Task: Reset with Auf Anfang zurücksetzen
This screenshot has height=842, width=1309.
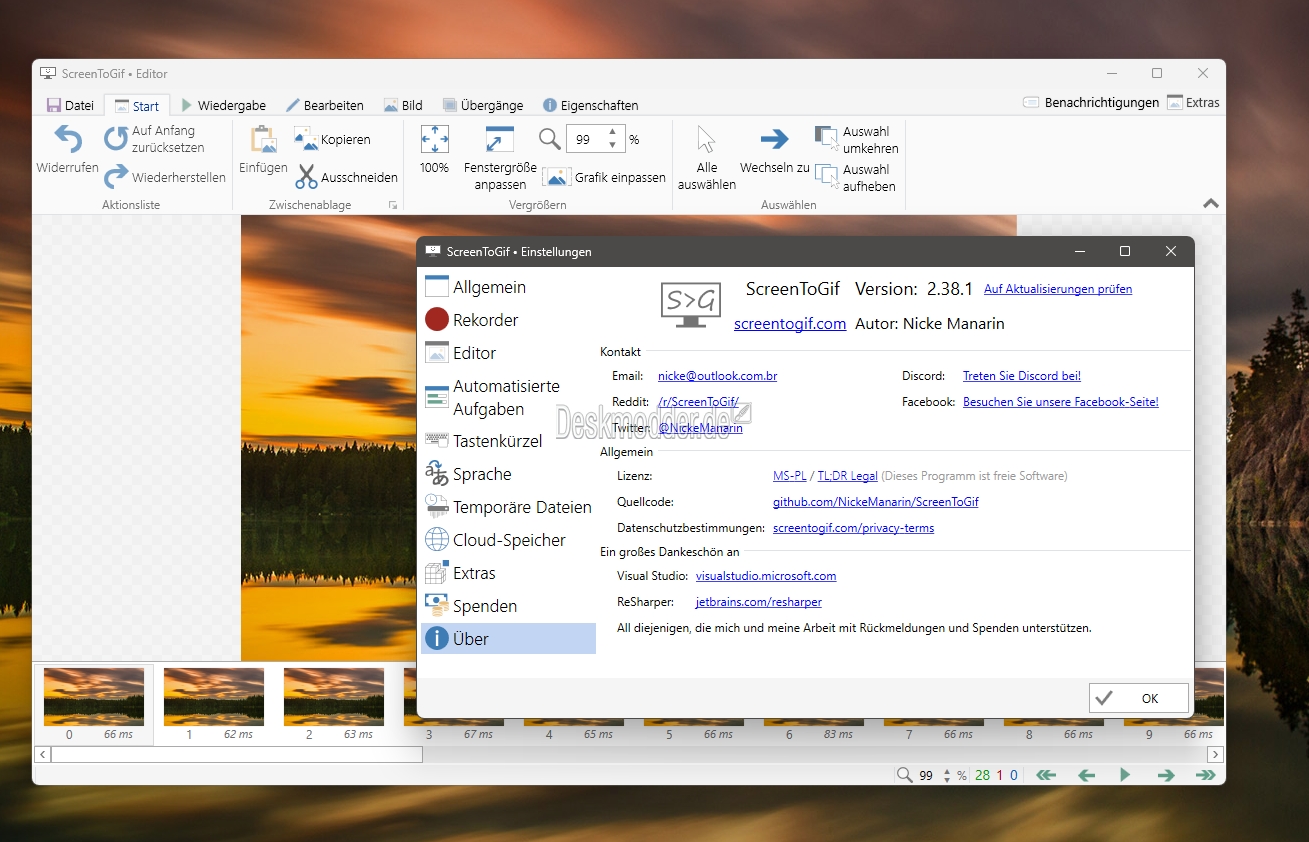Action: pyautogui.click(x=154, y=139)
